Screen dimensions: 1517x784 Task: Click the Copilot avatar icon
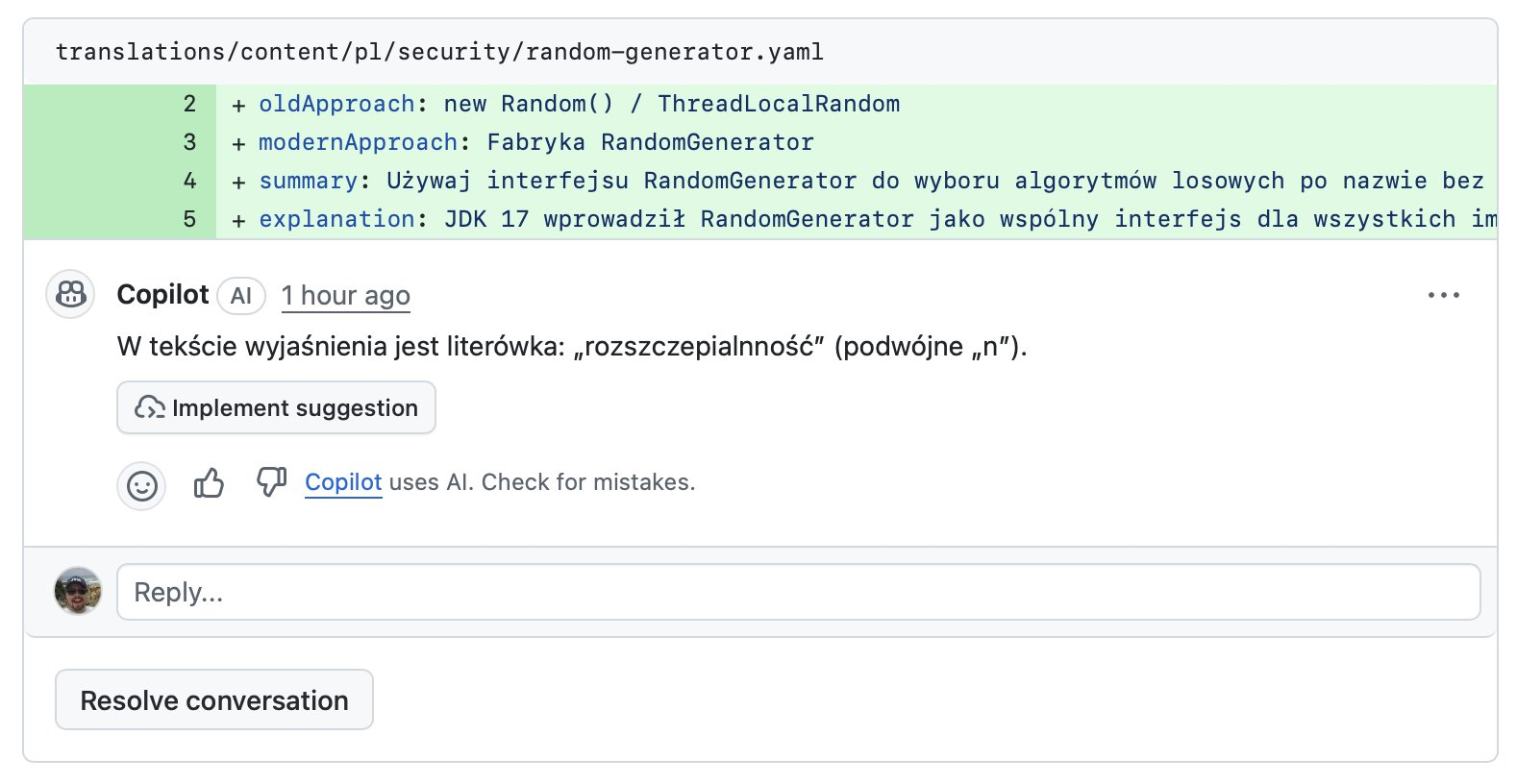(x=70, y=294)
